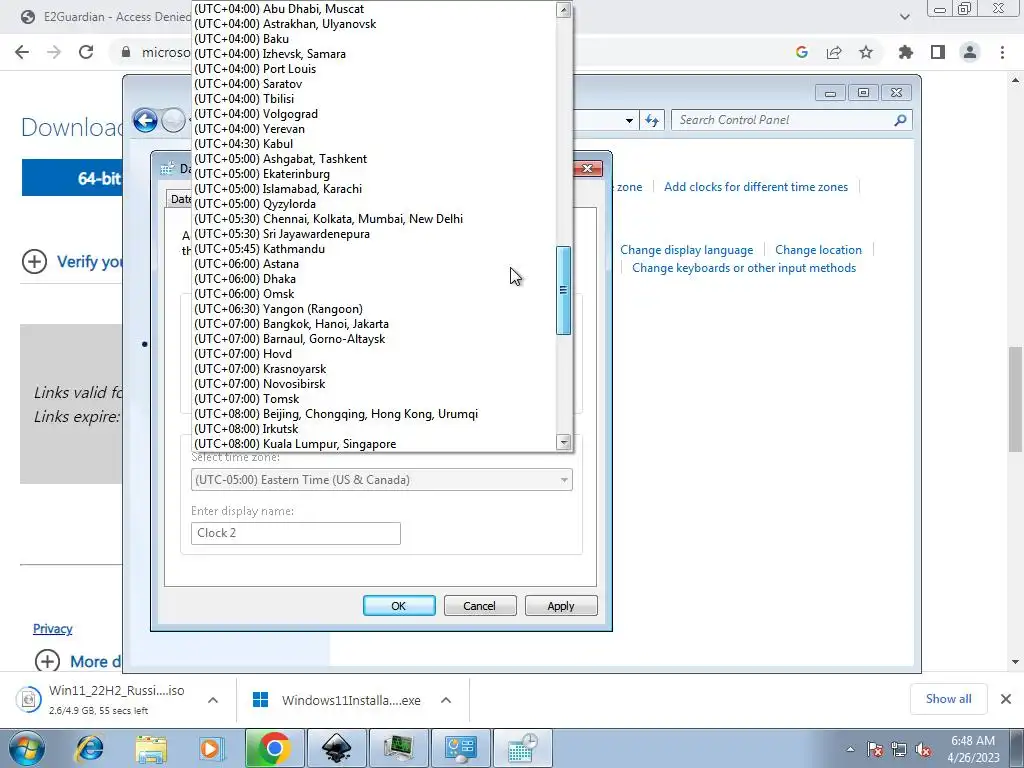Select (UTC+08:00) Irkutsk time zone
The height and width of the screenshot is (768, 1024).
tap(374, 430)
